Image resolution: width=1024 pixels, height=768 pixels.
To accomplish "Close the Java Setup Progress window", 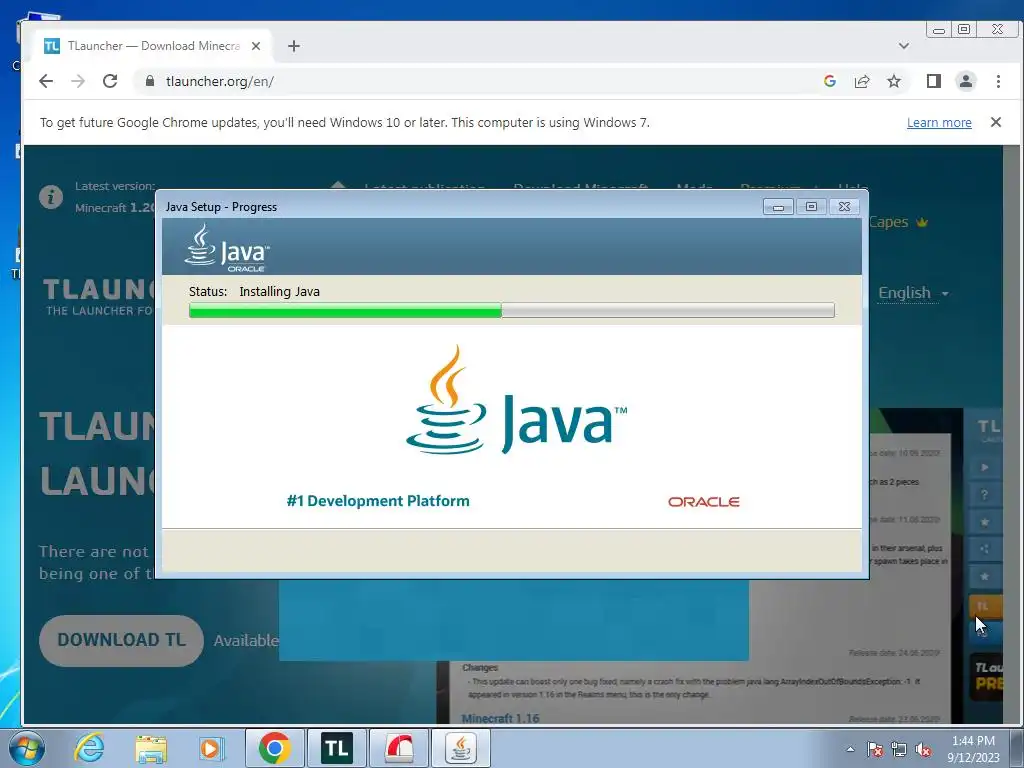I will click(844, 207).
